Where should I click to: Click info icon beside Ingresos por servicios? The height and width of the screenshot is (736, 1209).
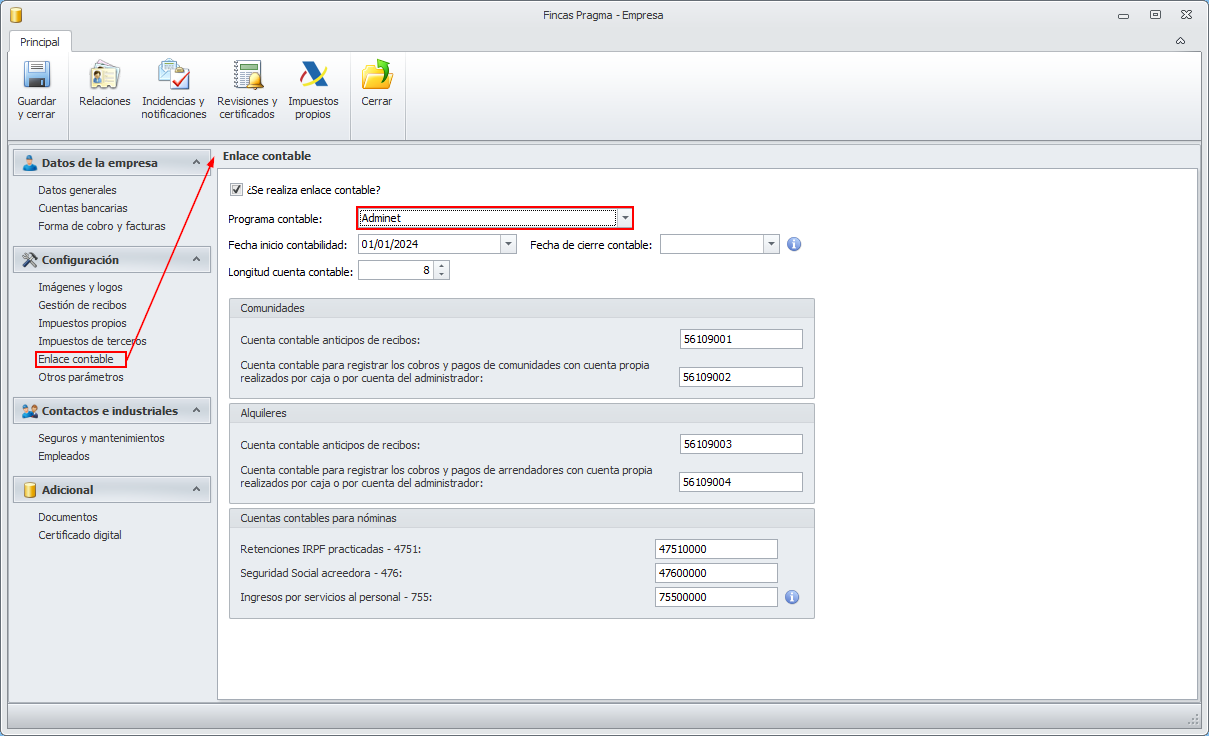click(x=791, y=597)
